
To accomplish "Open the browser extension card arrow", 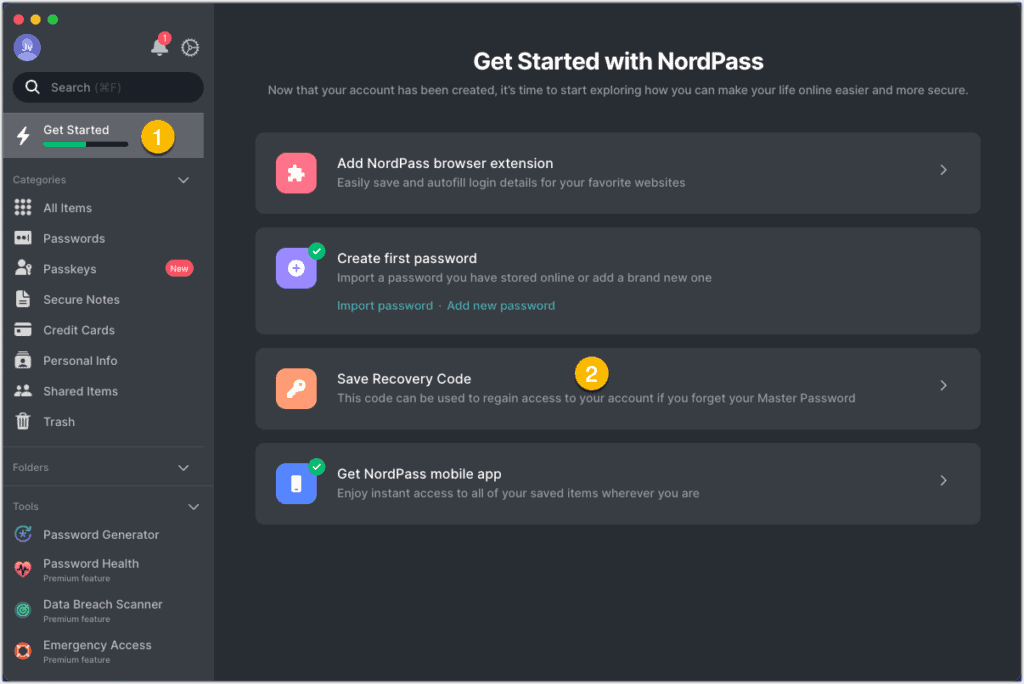I will [943, 170].
